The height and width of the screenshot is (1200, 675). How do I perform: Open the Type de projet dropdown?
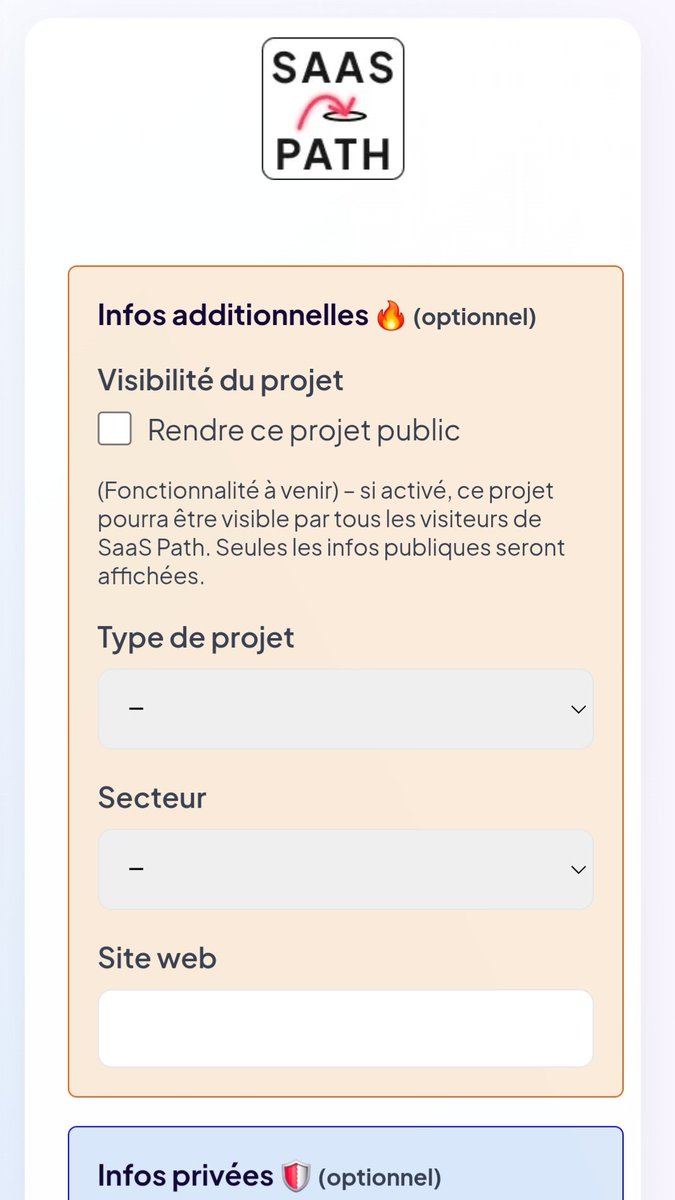(346, 709)
